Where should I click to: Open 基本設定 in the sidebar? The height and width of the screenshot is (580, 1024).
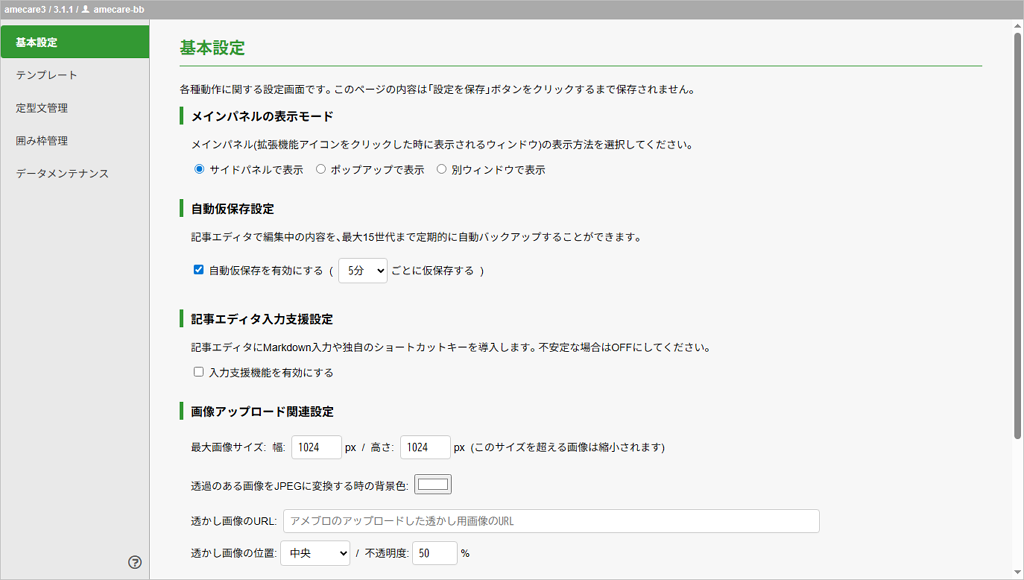(x=75, y=42)
